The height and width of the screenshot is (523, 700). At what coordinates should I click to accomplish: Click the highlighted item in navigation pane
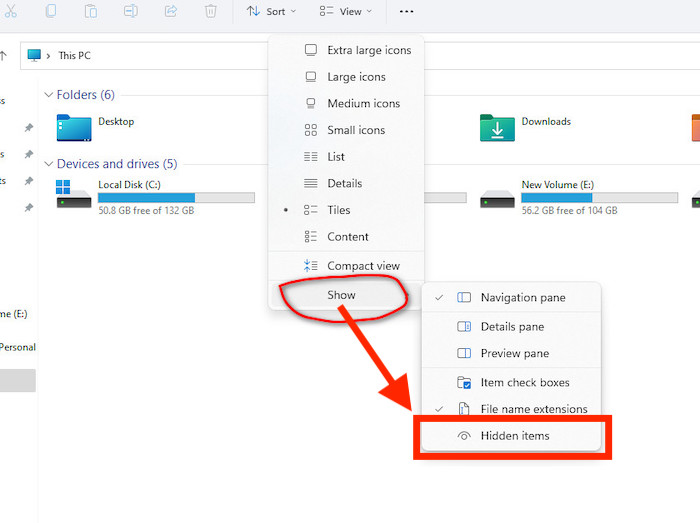pyautogui.click(x=18, y=381)
